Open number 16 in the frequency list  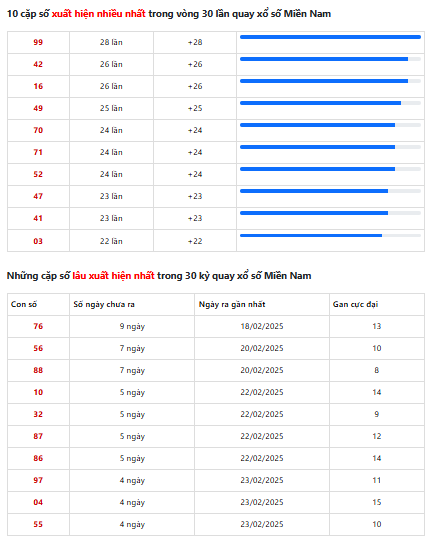38,86
